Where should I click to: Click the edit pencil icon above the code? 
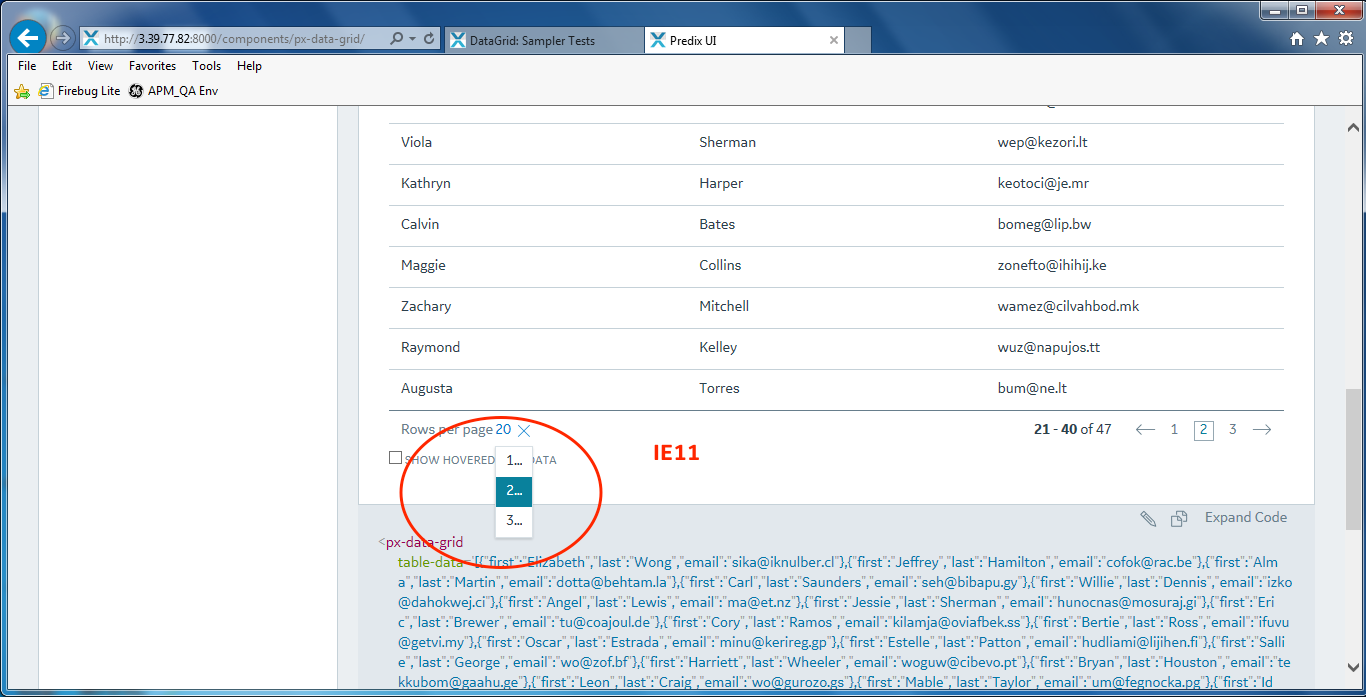click(x=1147, y=518)
